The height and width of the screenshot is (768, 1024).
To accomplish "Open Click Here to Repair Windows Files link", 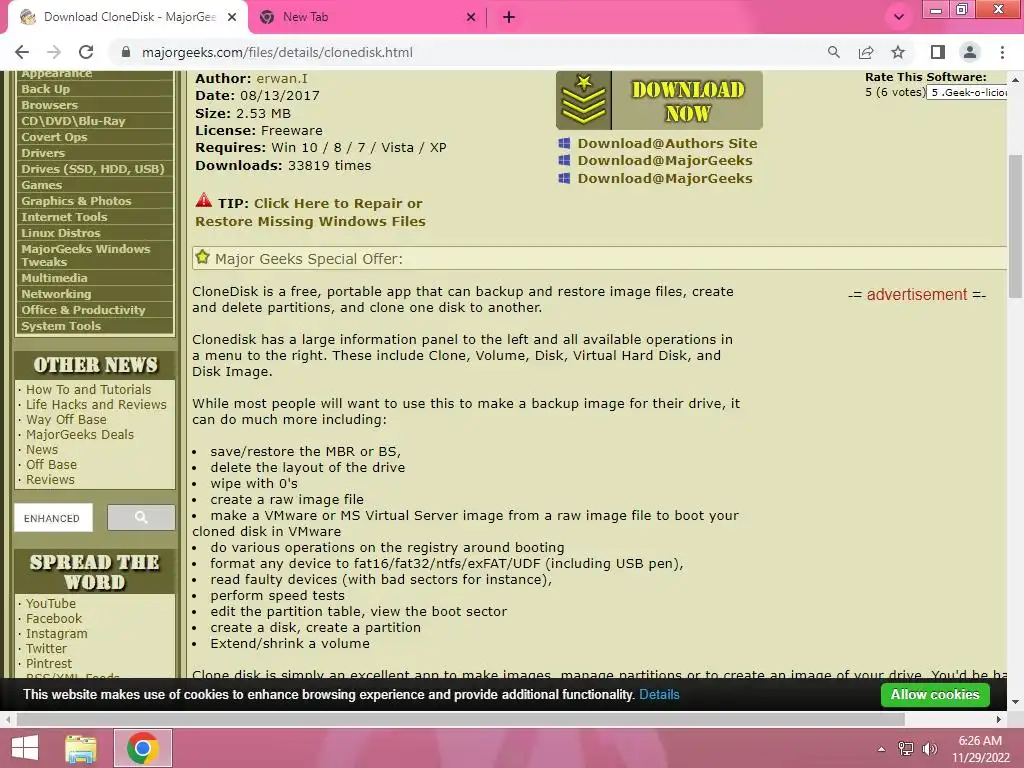I will click(x=310, y=212).
